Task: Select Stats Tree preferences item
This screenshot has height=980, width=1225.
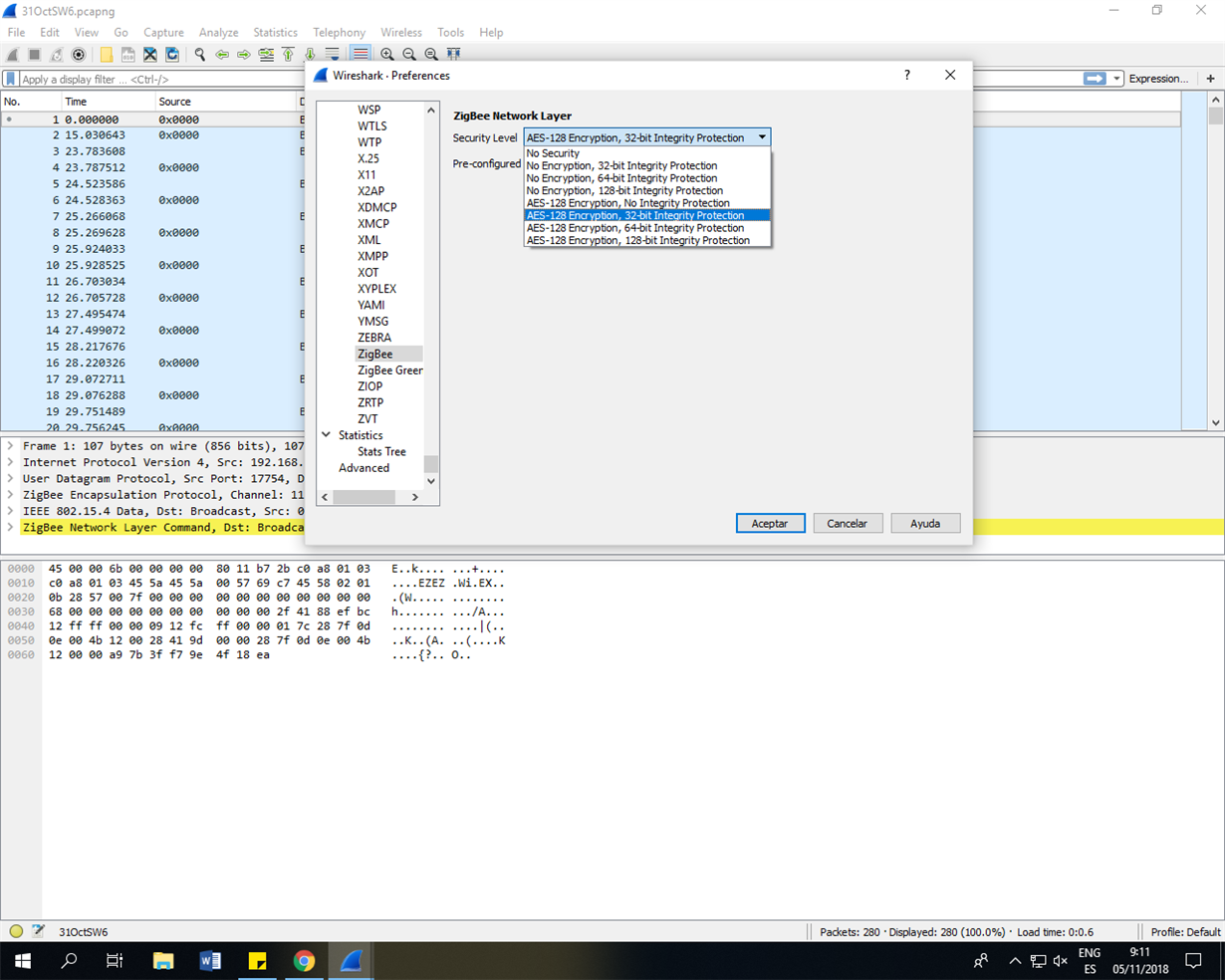Action: [x=381, y=451]
